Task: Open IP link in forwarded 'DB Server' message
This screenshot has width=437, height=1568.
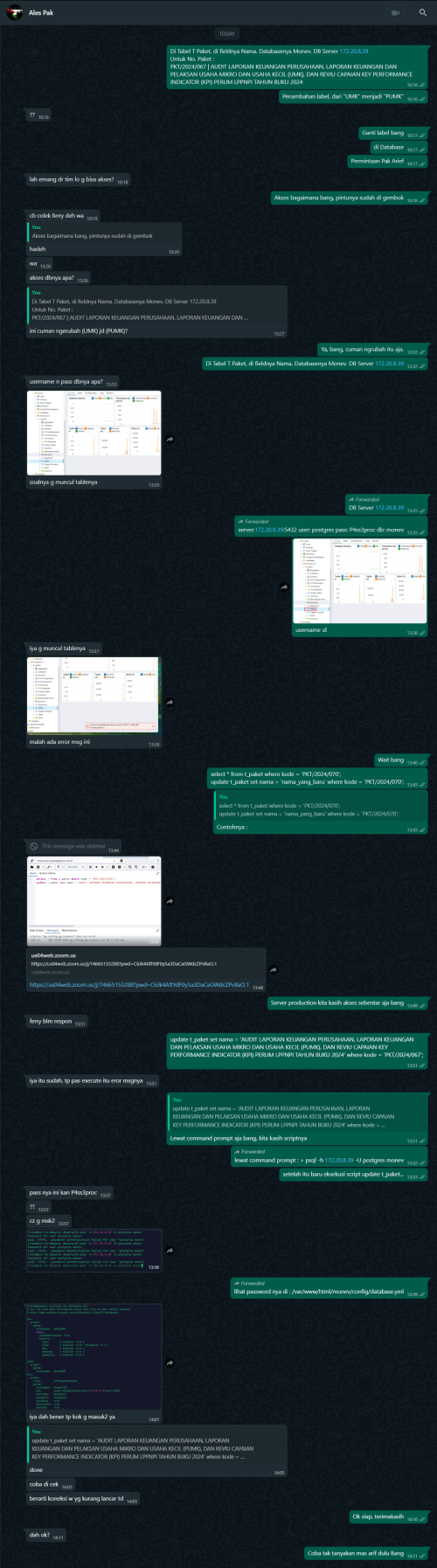Action: [x=390, y=508]
